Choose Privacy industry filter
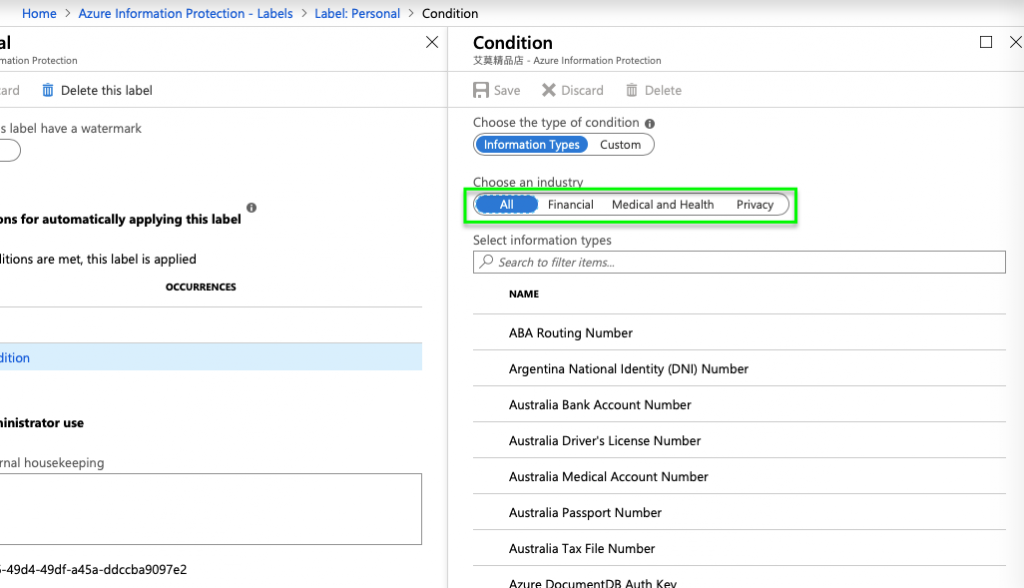1024x588 pixels. coord(755,204)
